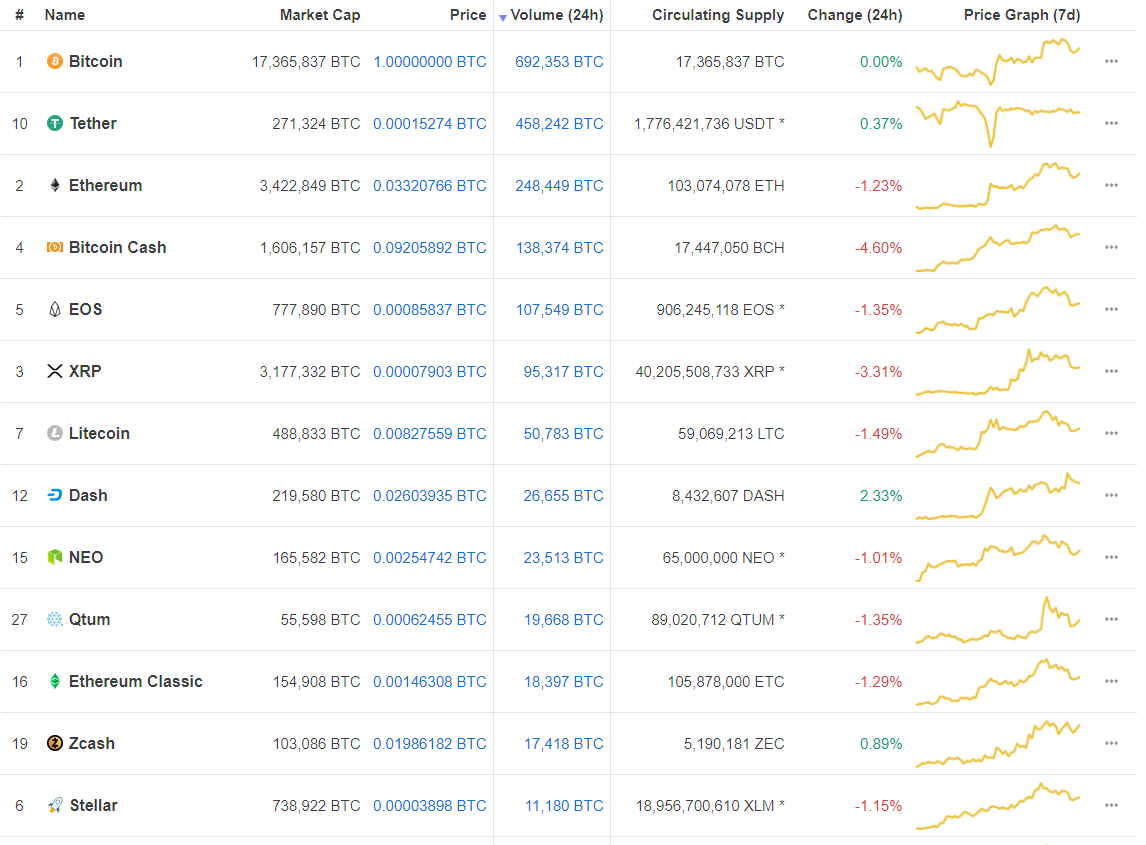Open Tether's 458,242 BTC volume link

coord(559,124)
